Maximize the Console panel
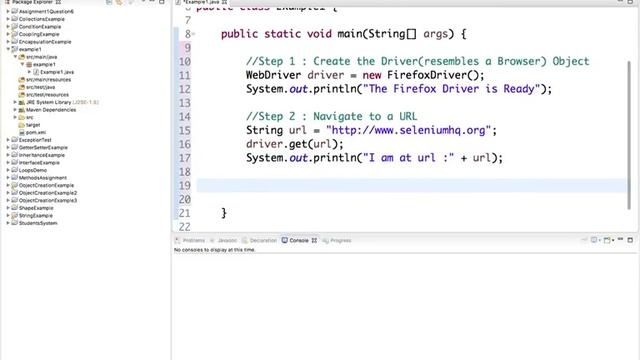The width and height of the screenshot is (640, 360). point(630,240)
